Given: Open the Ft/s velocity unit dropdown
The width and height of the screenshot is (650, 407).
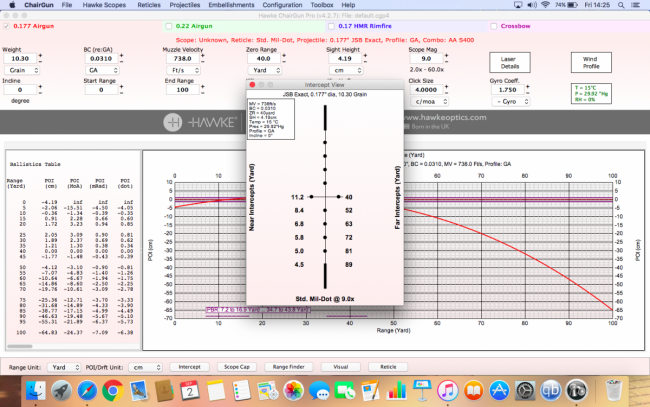Looking at the screenshot, I should [183, 70].
